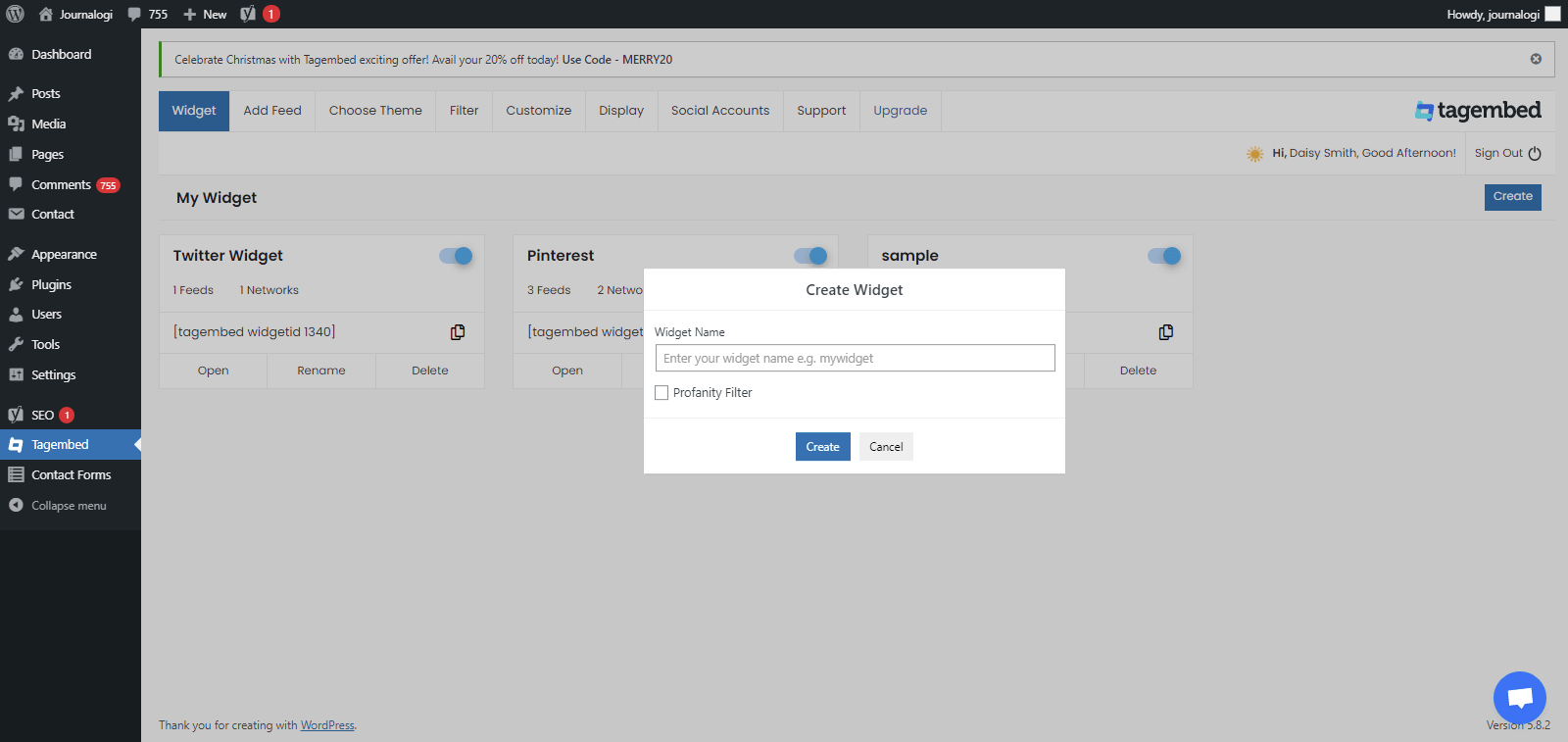Rename the Twitter Widget

click(x=321, y=371)
